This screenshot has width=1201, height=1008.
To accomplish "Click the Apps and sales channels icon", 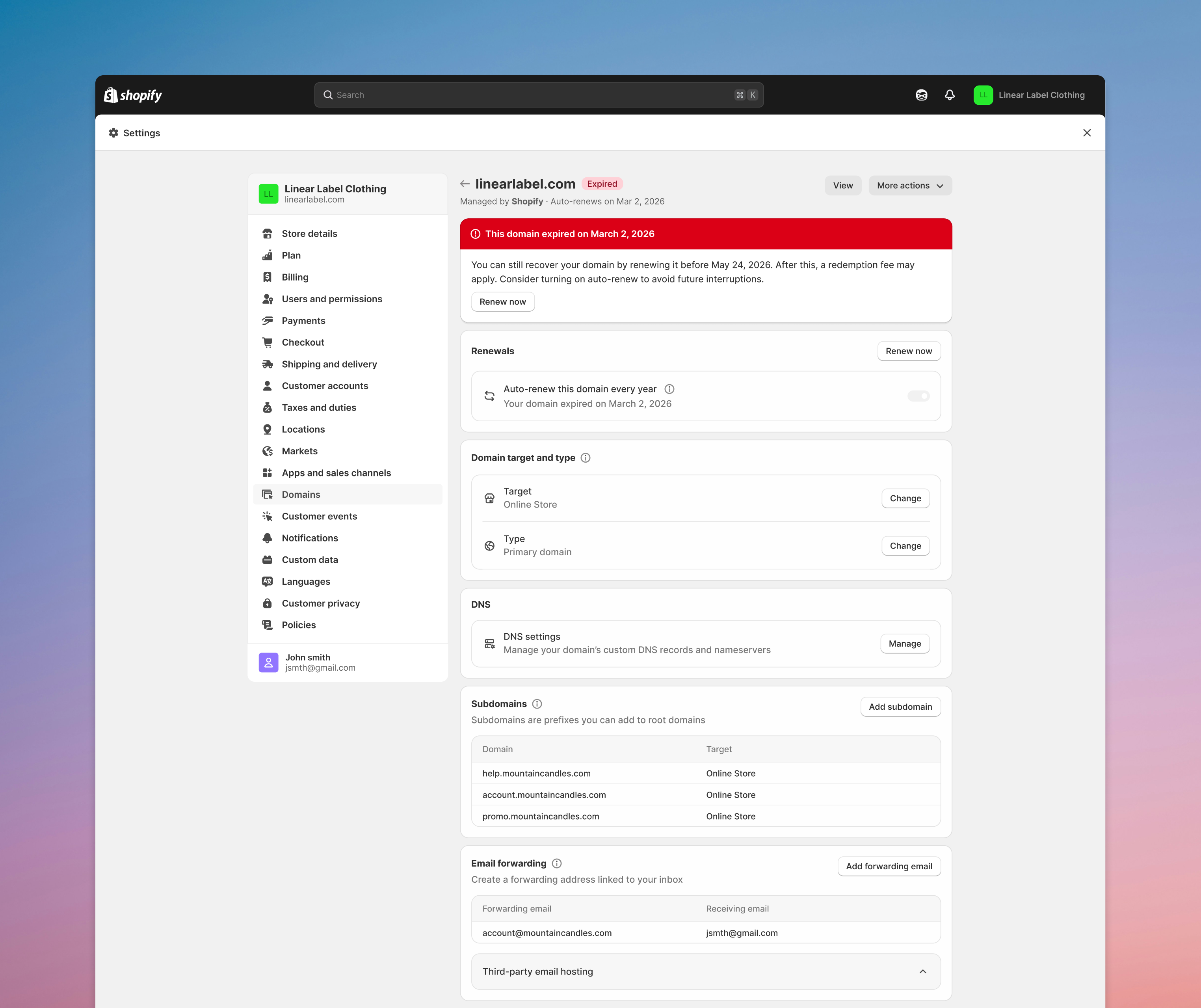I will [267, 472].
